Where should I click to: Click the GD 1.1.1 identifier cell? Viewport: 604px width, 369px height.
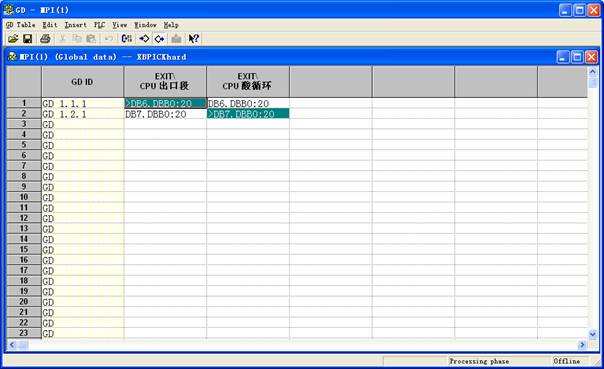coord(83,103)
